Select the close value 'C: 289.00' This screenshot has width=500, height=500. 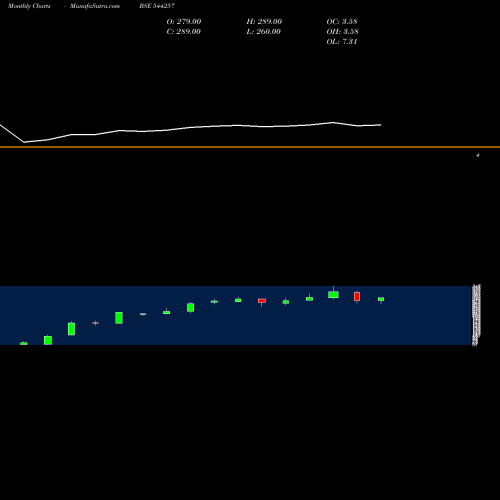(184, 32)
